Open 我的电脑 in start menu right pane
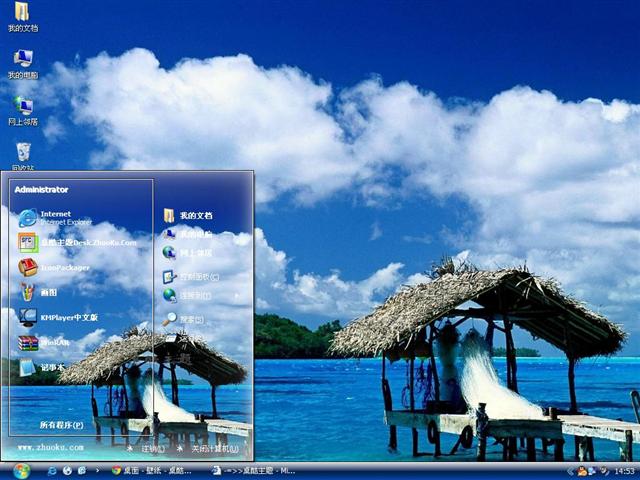Screen dimensions: 640x480 [188, 234]
